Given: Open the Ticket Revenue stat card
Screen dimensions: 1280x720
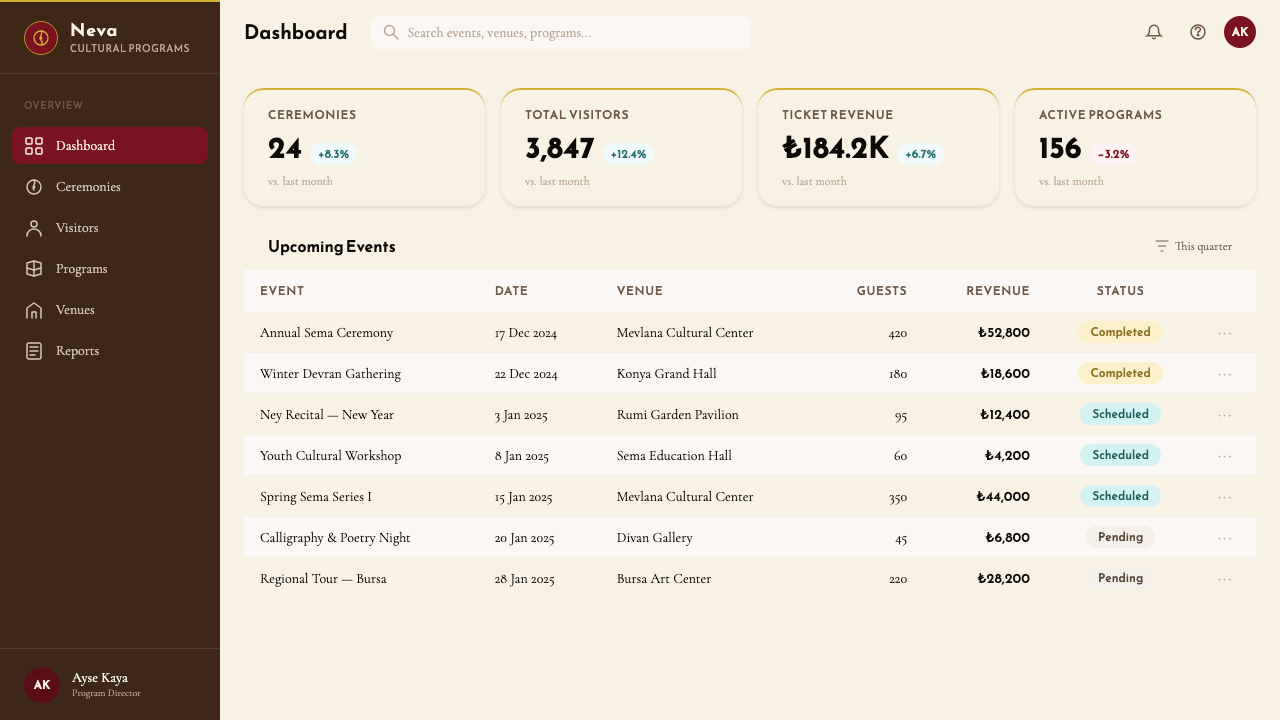Looking at the screenshot, I should tap(878, 147).
